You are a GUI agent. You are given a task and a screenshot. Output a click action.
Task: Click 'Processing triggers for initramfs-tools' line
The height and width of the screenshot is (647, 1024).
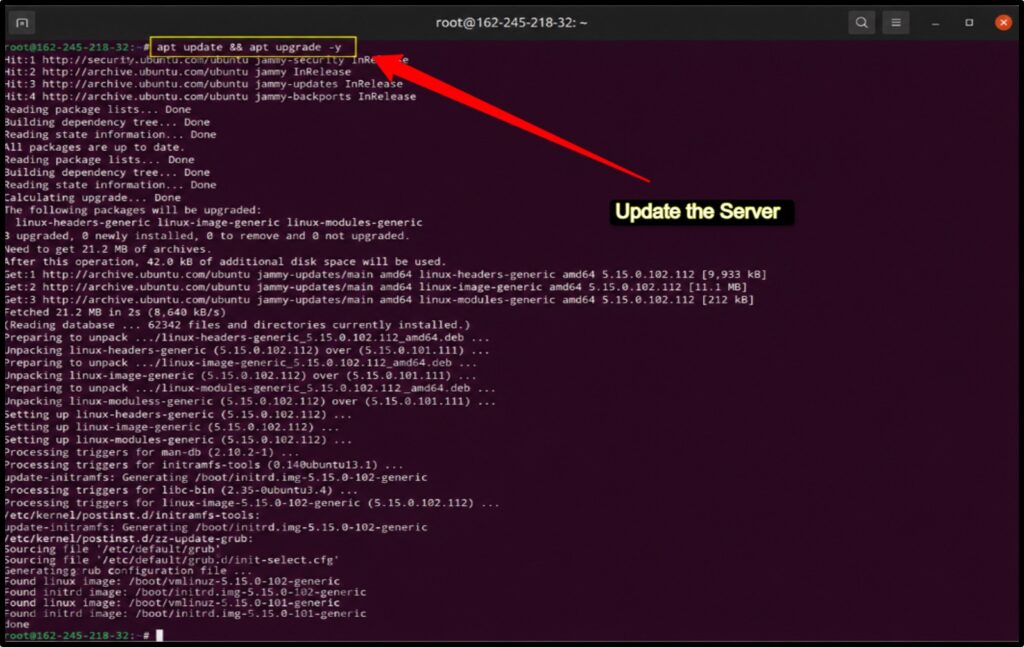coord(204,465)
